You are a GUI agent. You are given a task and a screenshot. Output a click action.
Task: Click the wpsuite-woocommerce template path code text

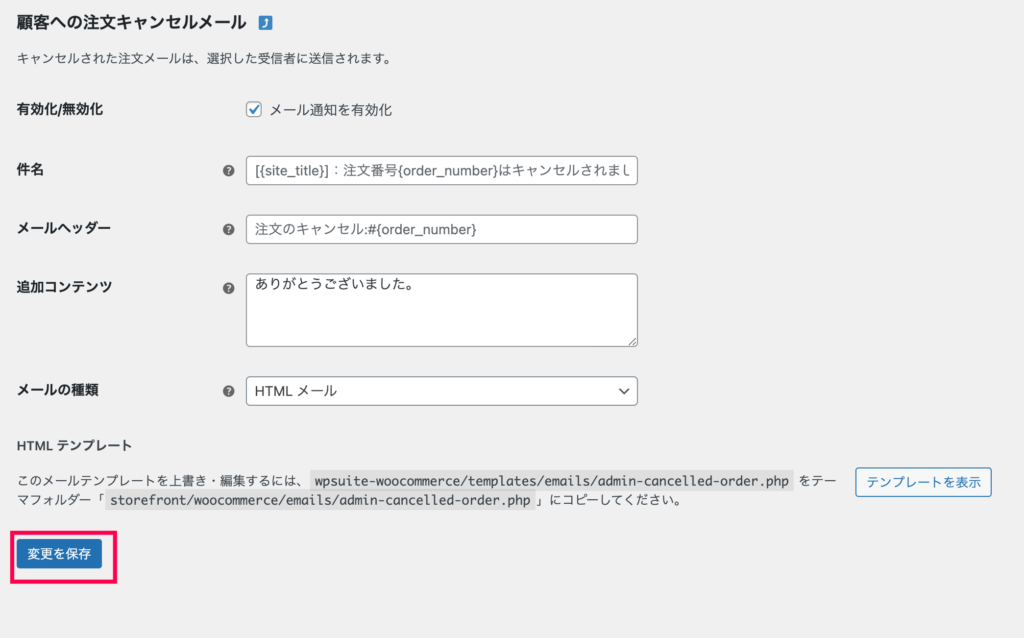(552, 481)
